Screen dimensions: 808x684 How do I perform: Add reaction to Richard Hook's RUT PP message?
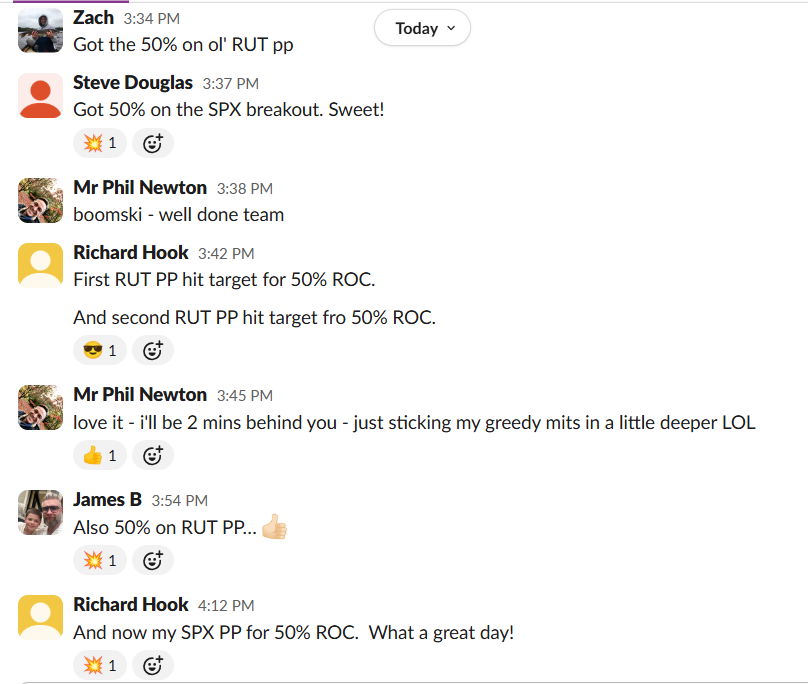click(152, 351)
